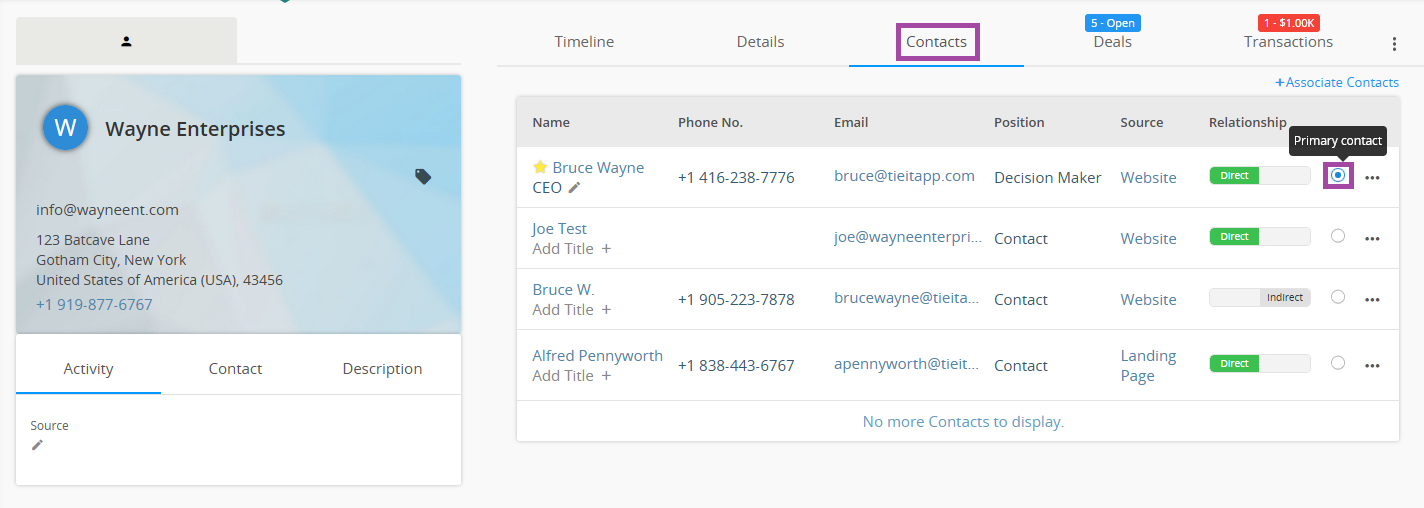Click the 123 Batcave Lane address text
The image size is (1424, 508).
(93, 239)
